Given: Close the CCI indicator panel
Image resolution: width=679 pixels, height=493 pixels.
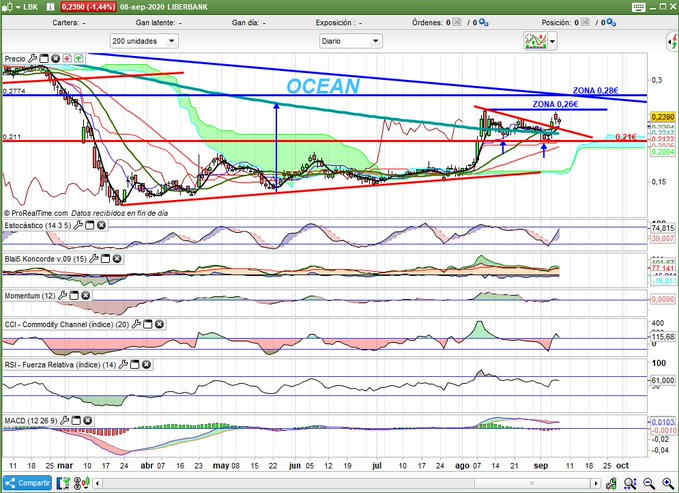Looking at the screenshot, I should click(159, 324).
